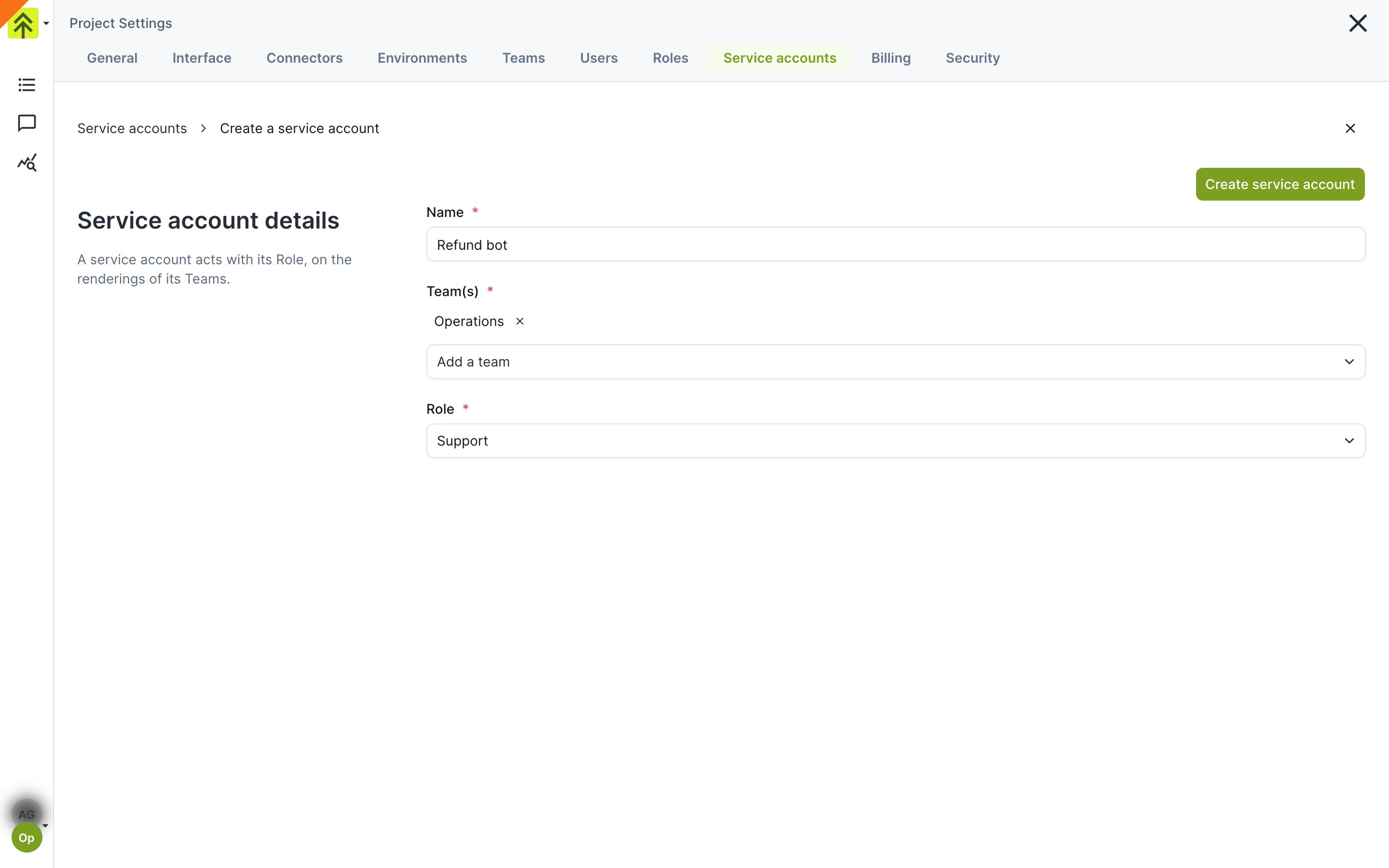Click the Operations team label
Screen dimensions: 1389x868
click(x=469, y=322)
